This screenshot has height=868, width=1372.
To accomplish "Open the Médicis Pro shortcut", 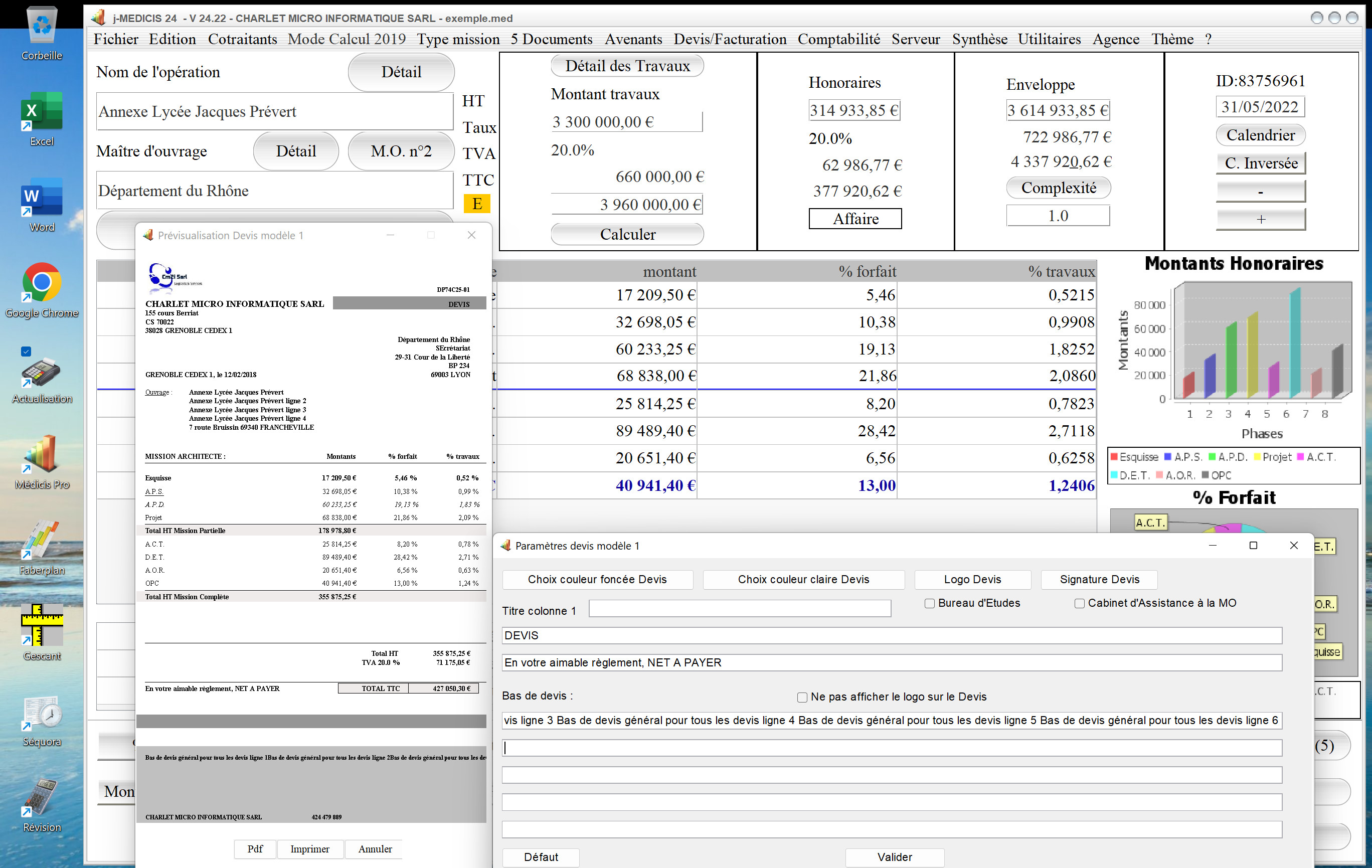I will pos(42,460).
